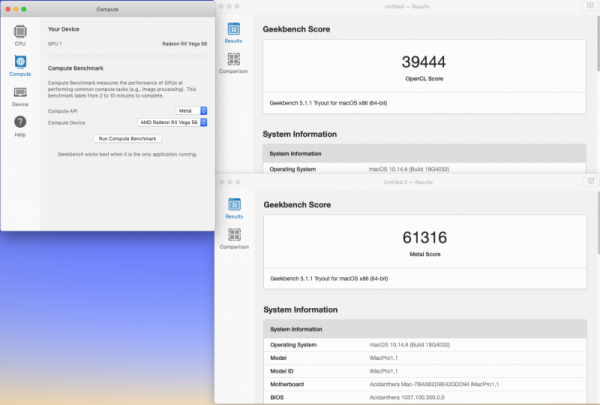Click Results icon in Untitled 2 window
The image size is (600, 405).
234,205
